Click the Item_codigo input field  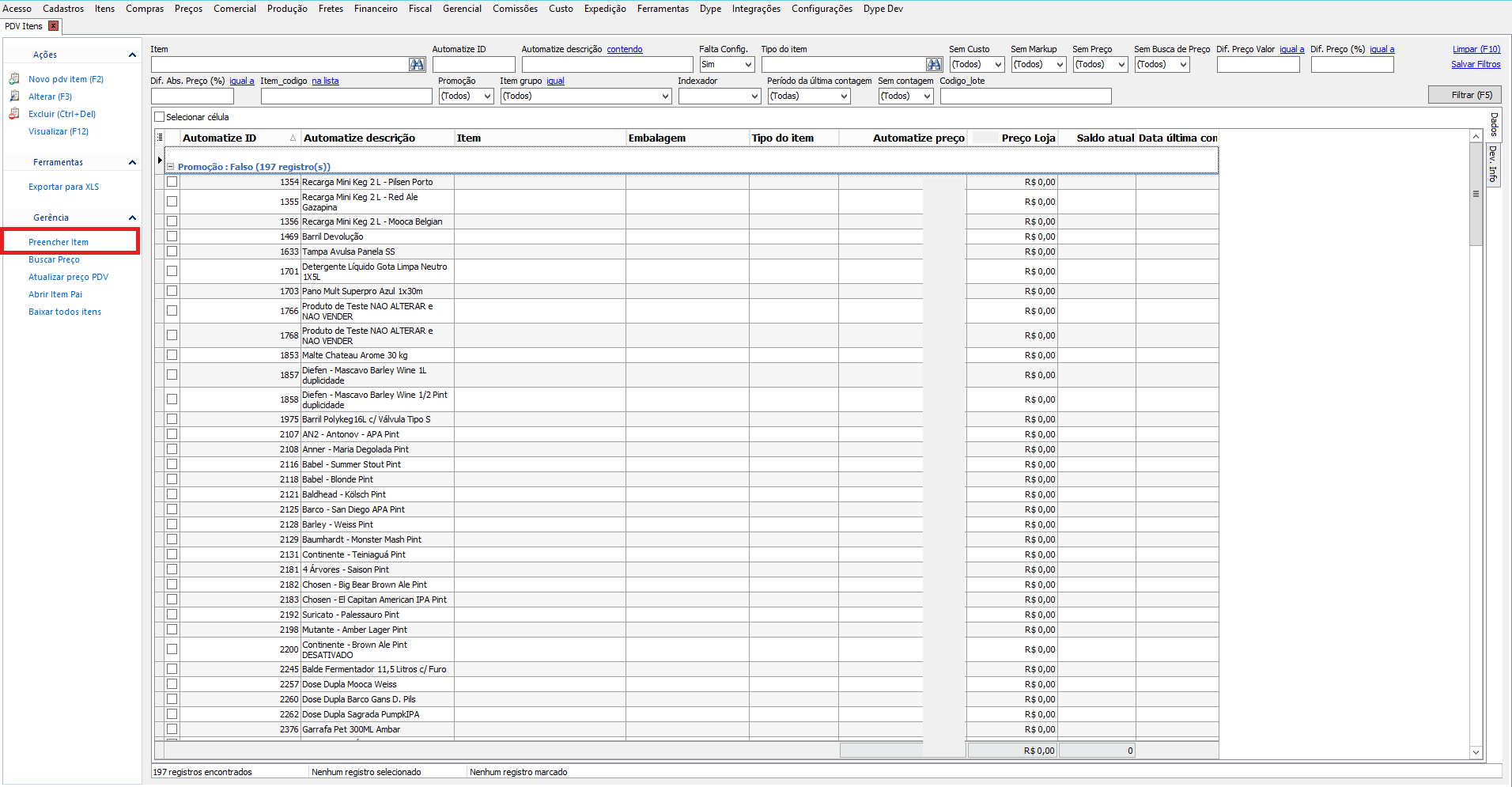coord(346,96)
